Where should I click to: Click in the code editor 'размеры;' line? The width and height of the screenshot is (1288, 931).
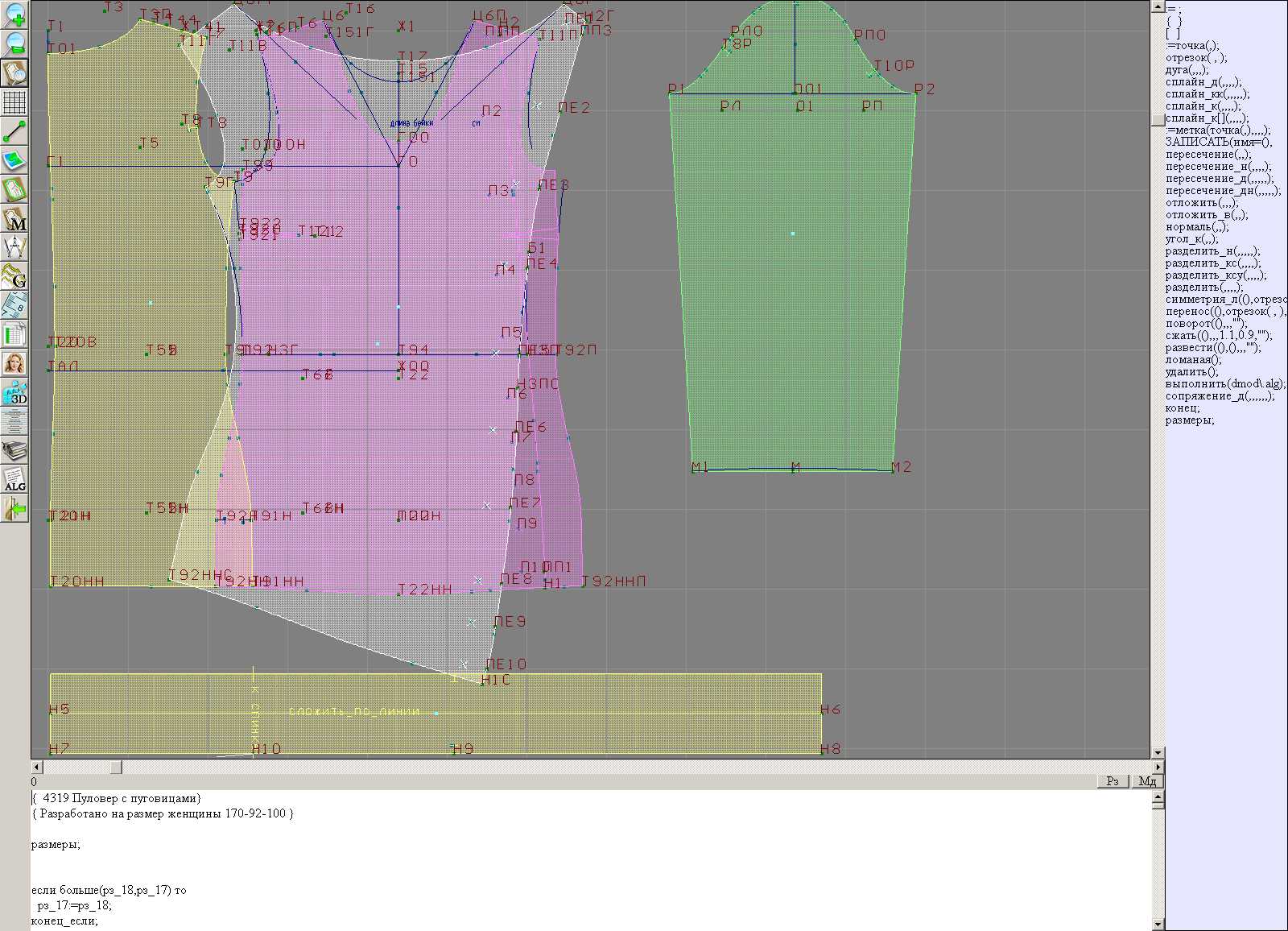(x=56, y=845)
